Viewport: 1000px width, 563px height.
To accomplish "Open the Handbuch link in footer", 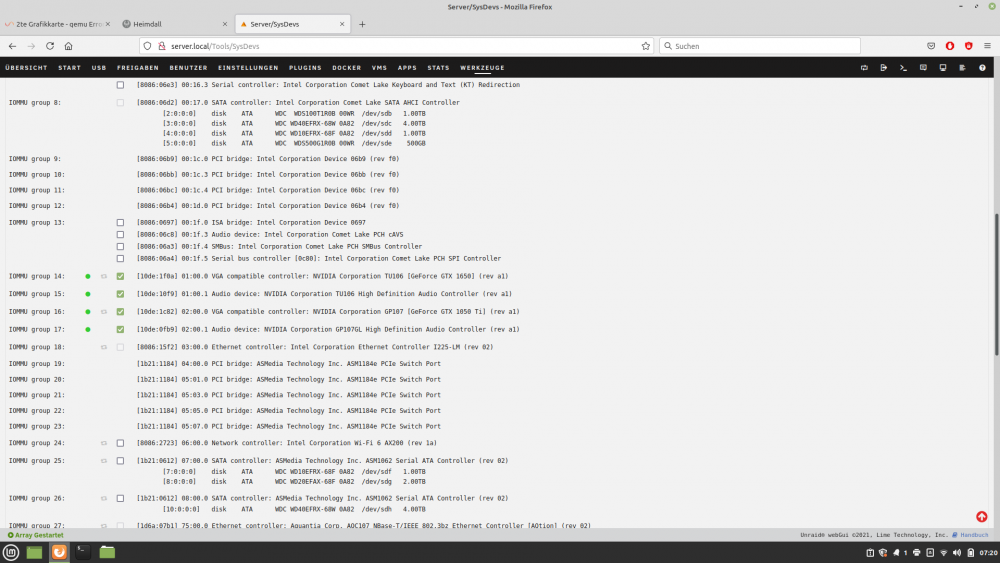I will [x=974, y=535].
